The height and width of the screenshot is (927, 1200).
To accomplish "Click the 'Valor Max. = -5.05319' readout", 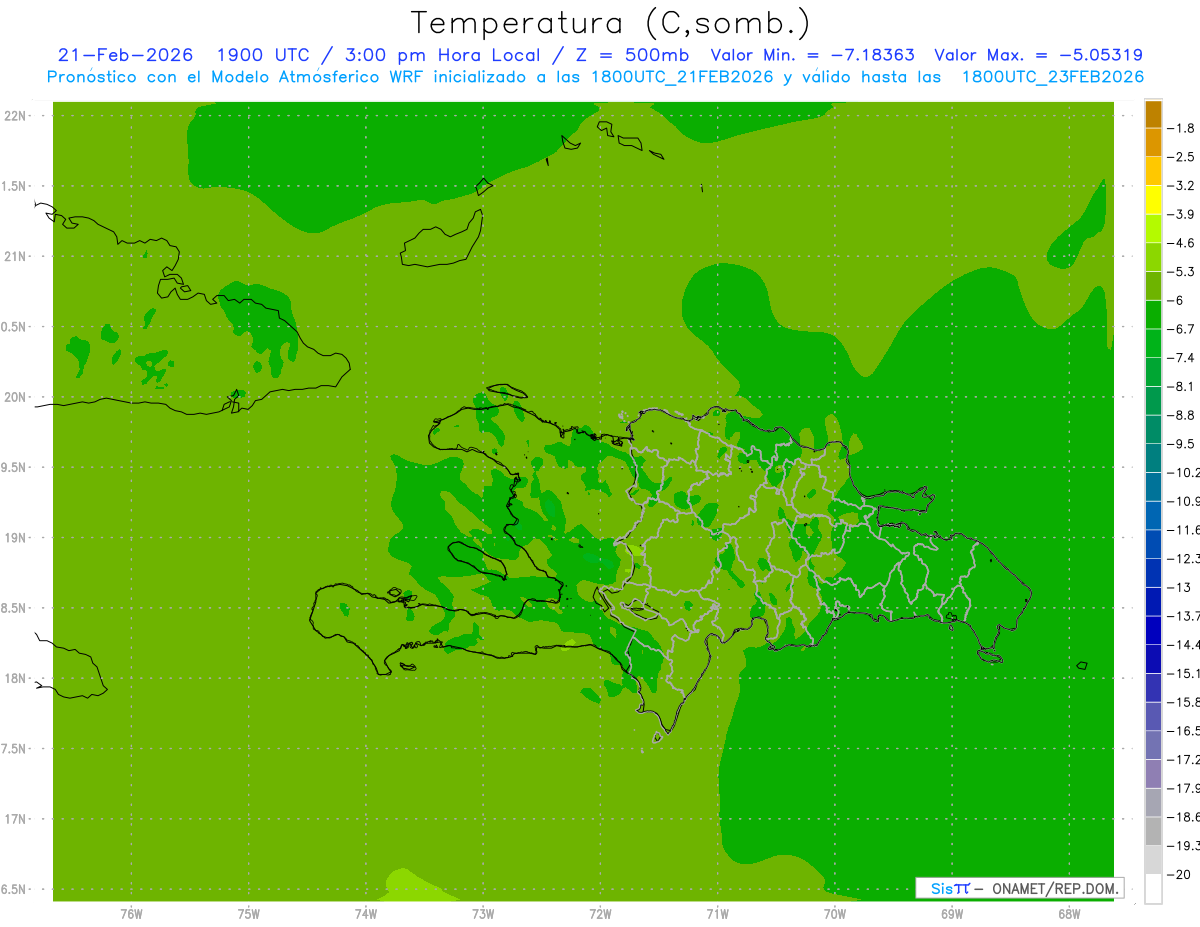I will [x=1039, y=55].
